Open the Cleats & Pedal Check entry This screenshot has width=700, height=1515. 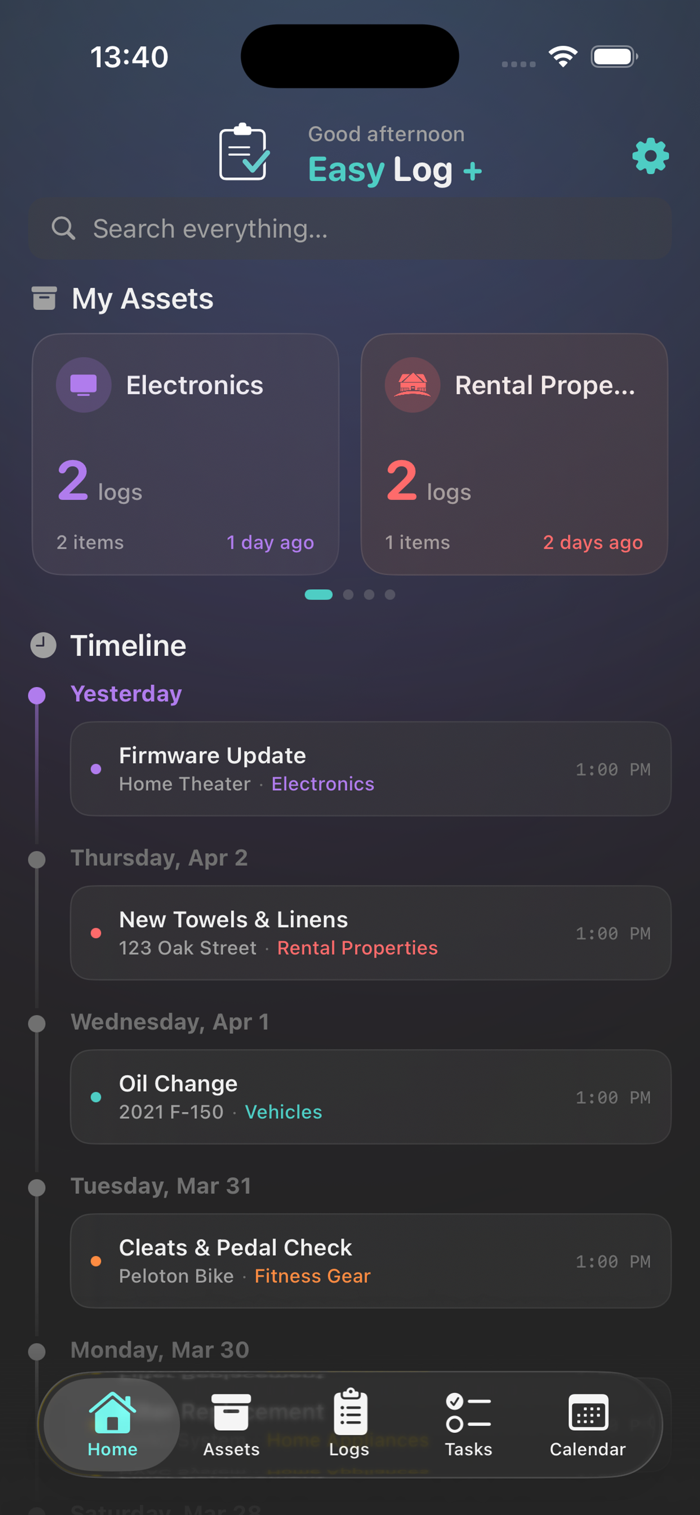(370, 1261)
